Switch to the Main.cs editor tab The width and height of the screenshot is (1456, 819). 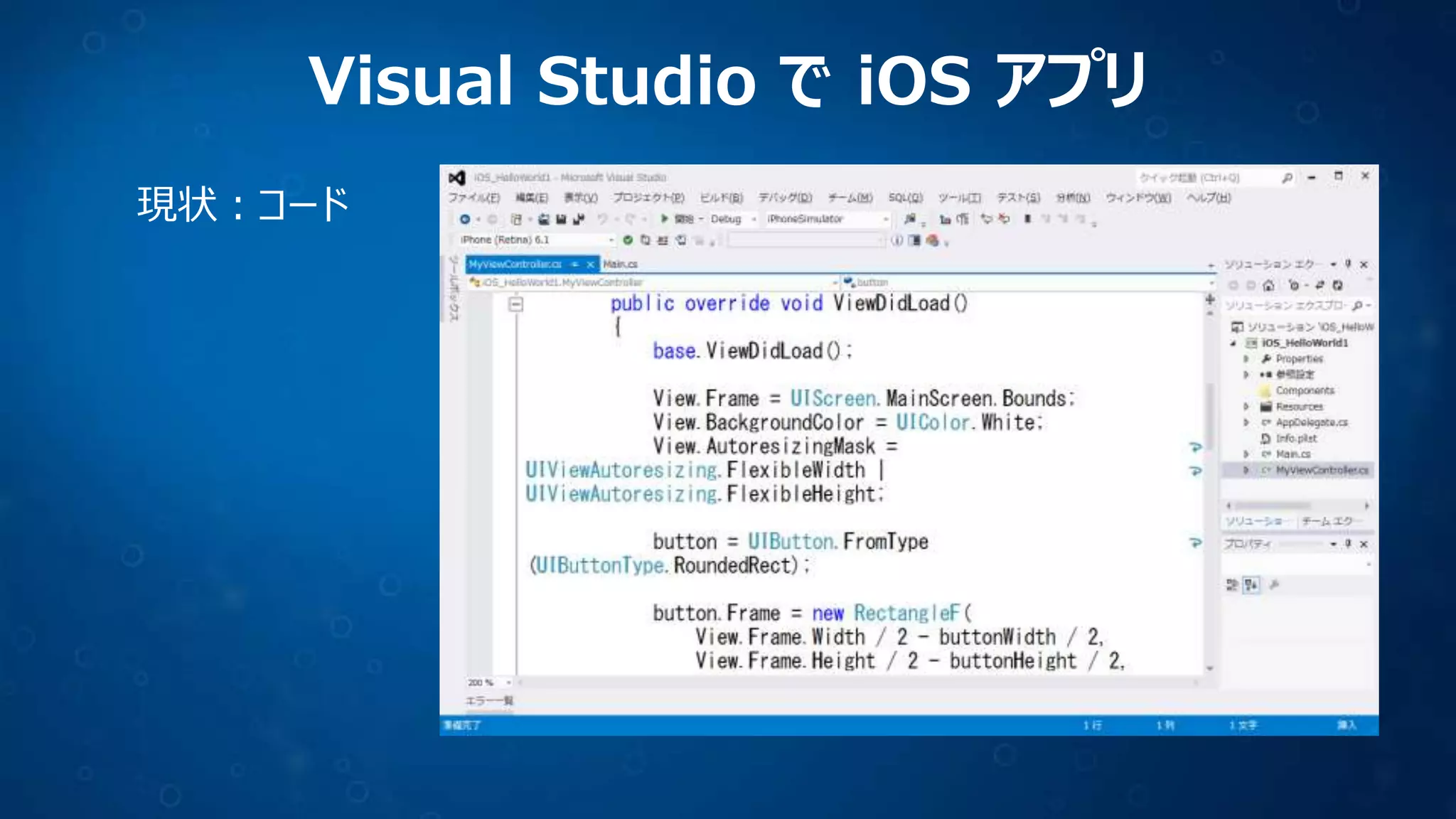[x=621, y=264]
